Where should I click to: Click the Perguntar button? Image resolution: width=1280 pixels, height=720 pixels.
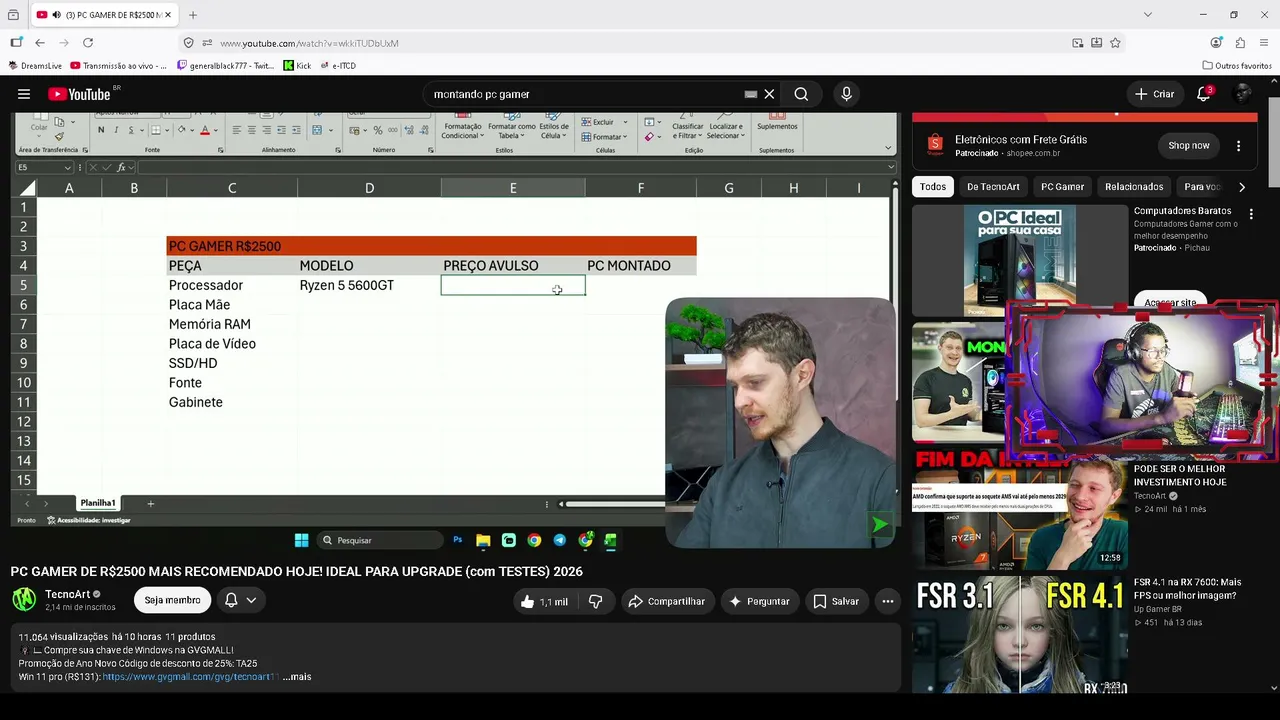pos(759,601)
